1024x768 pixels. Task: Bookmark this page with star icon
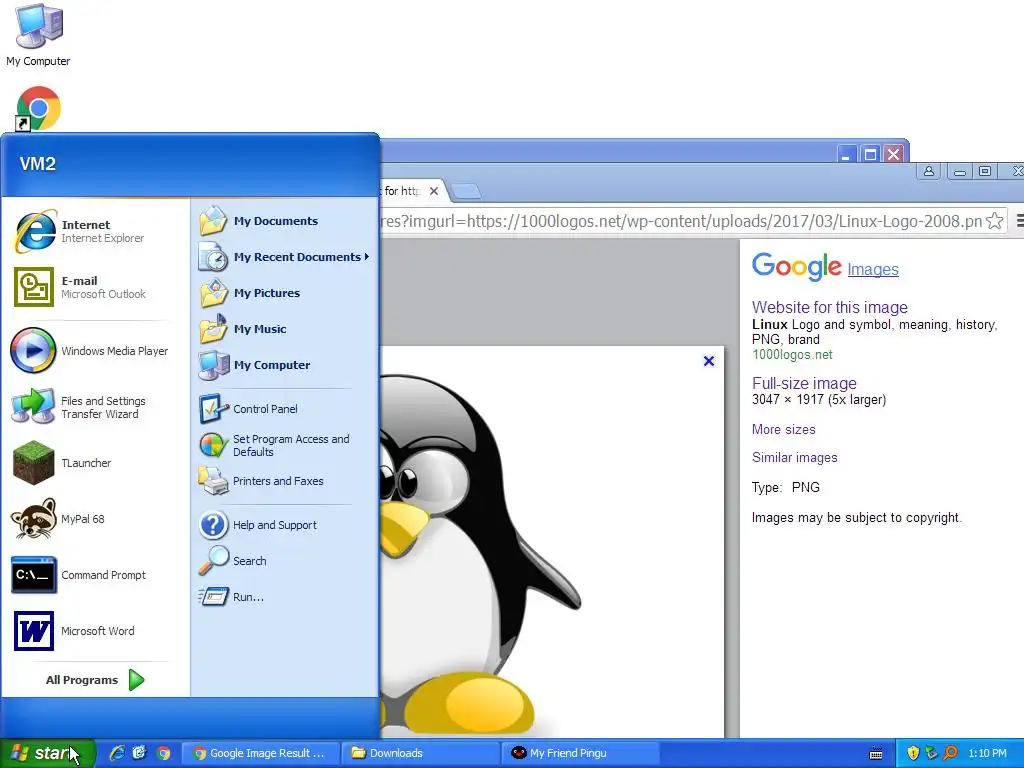(x=995, y=221)
